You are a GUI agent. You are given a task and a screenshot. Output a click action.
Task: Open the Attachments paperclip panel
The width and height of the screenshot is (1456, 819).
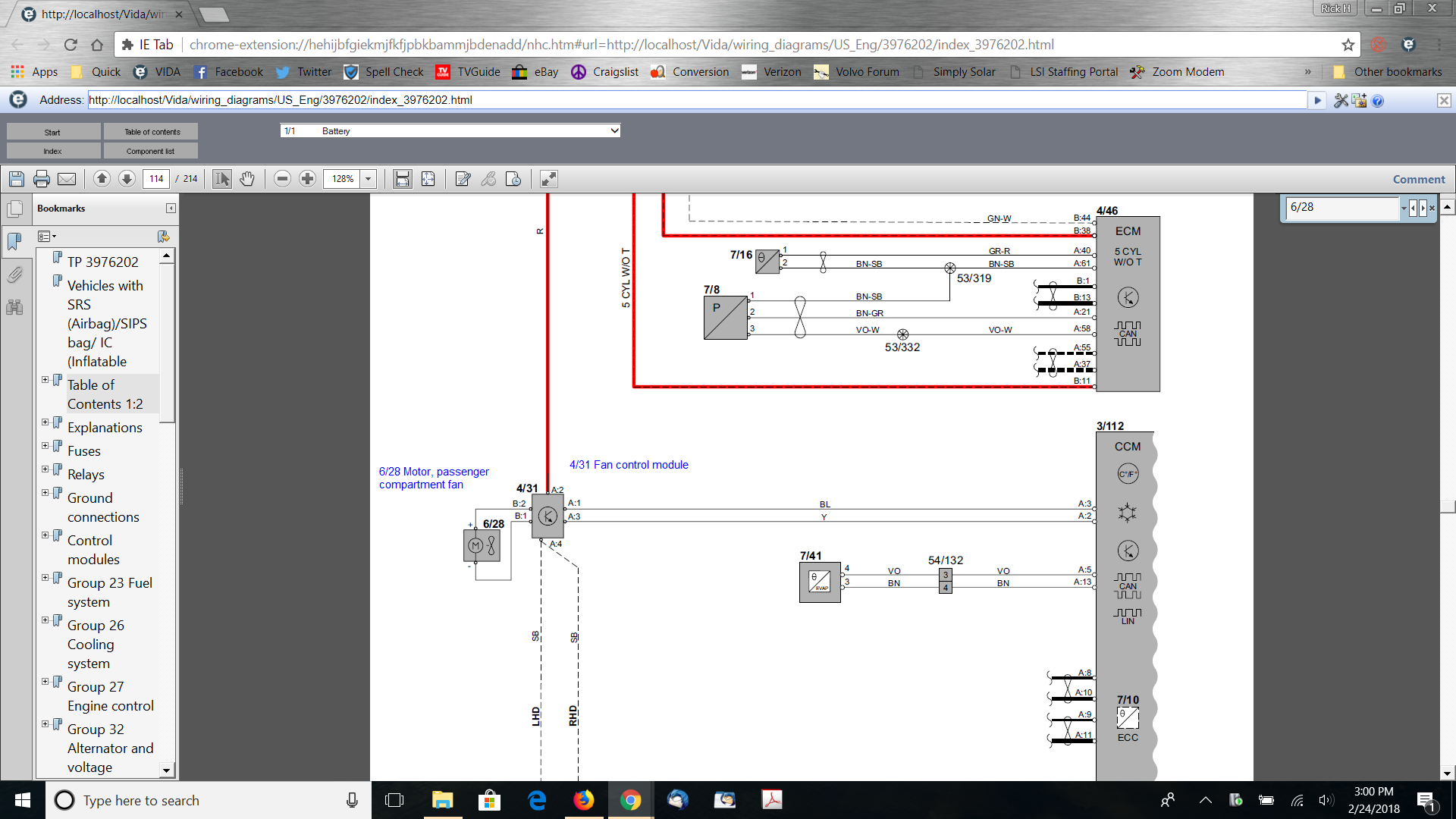(14, 275)
